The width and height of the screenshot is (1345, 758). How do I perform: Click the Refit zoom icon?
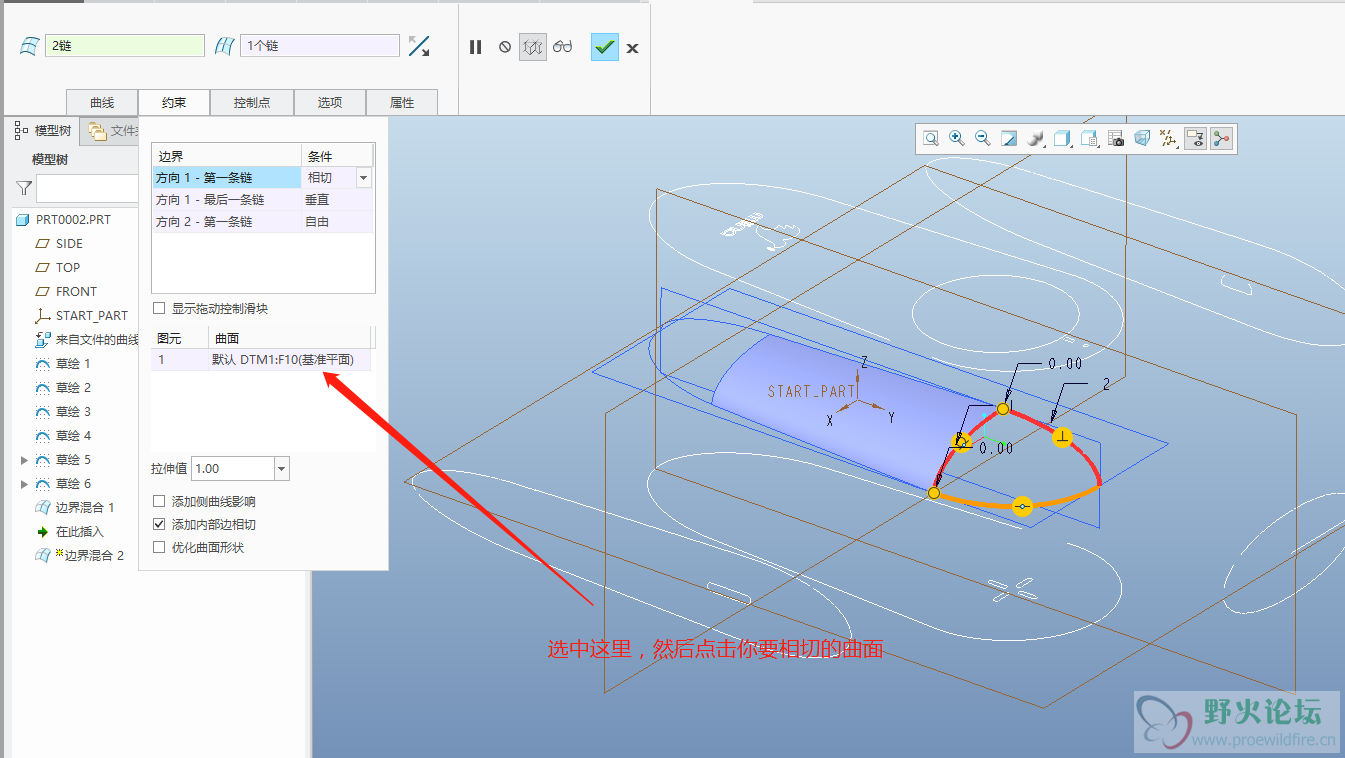(931, 139)
